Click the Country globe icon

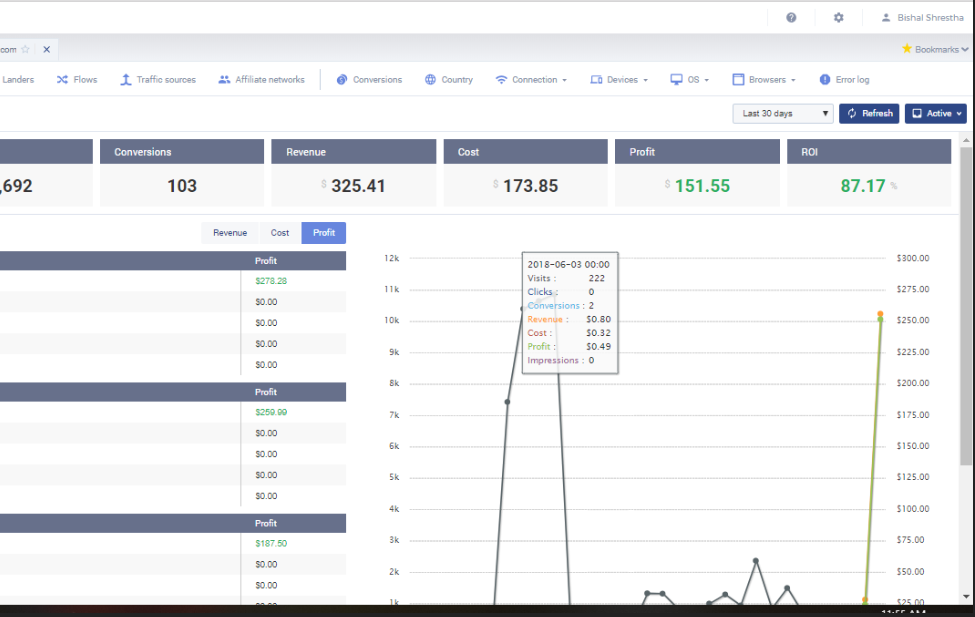pos(430,80)
